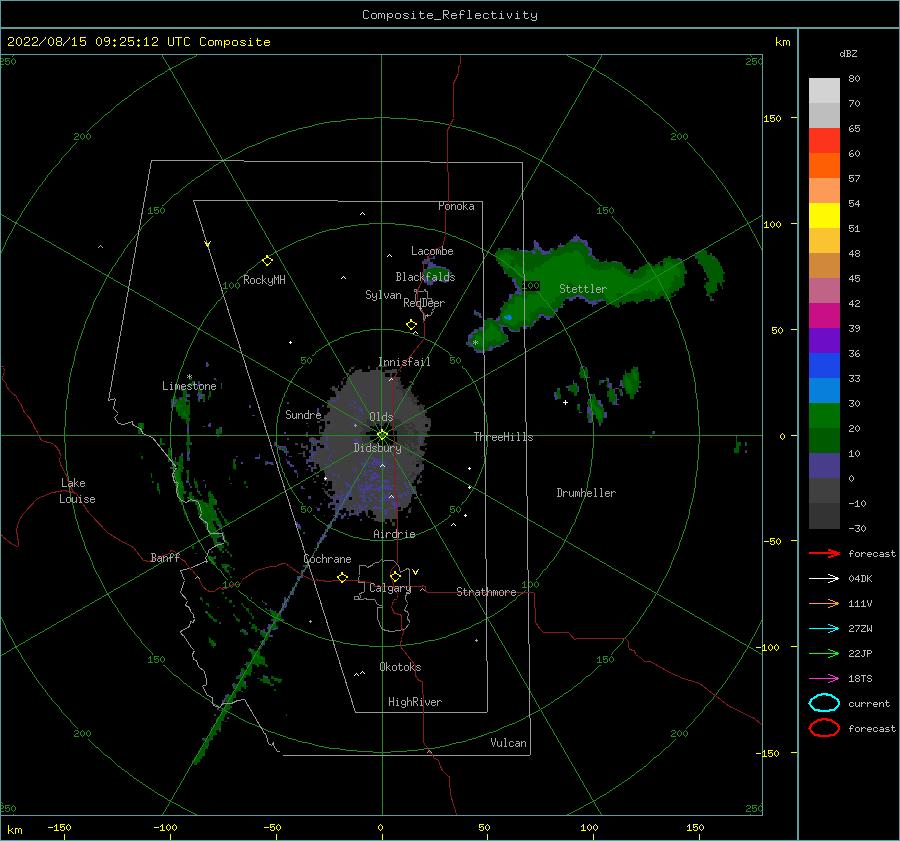
Task: Select the orange 111V arrow icon
Action: tap(824, 603)
